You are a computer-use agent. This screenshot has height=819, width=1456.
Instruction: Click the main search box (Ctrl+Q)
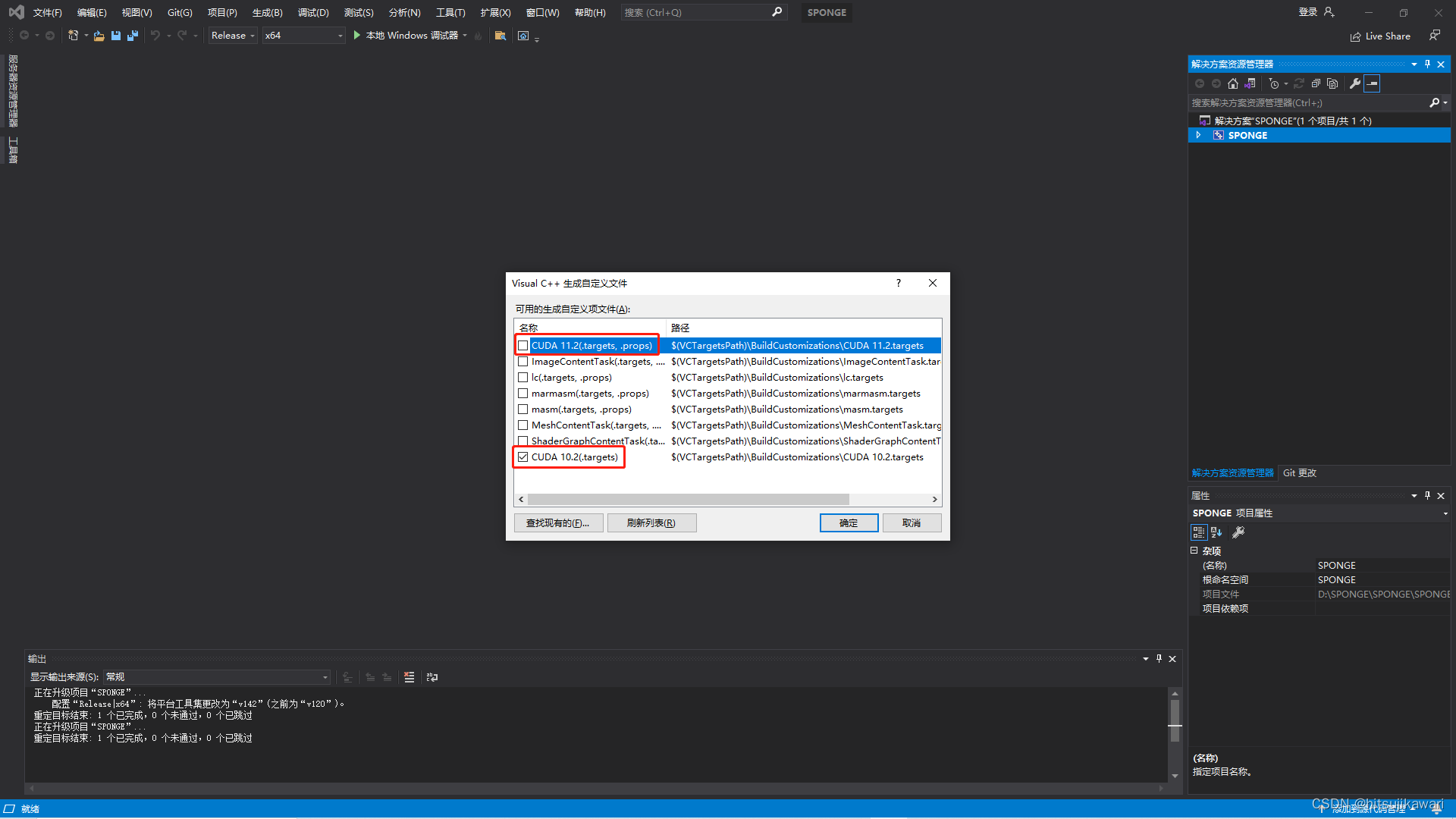pyautogui.click(x=704, y=12)
